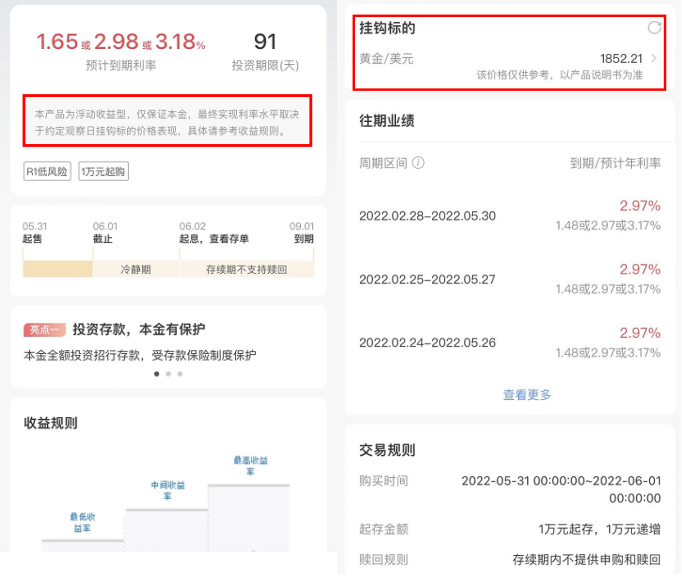Tap the R1低风险 tag

[x=47, y=171]
